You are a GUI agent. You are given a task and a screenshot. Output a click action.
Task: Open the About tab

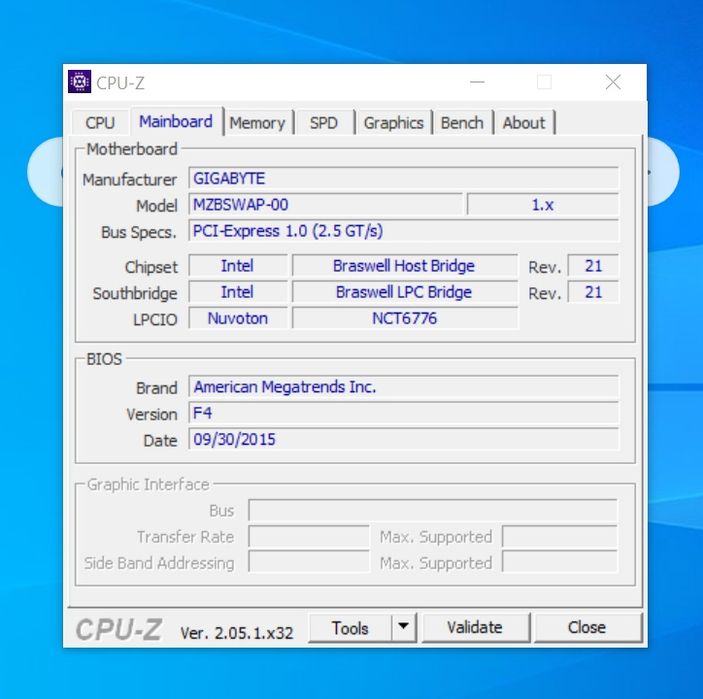click(524, 123)
